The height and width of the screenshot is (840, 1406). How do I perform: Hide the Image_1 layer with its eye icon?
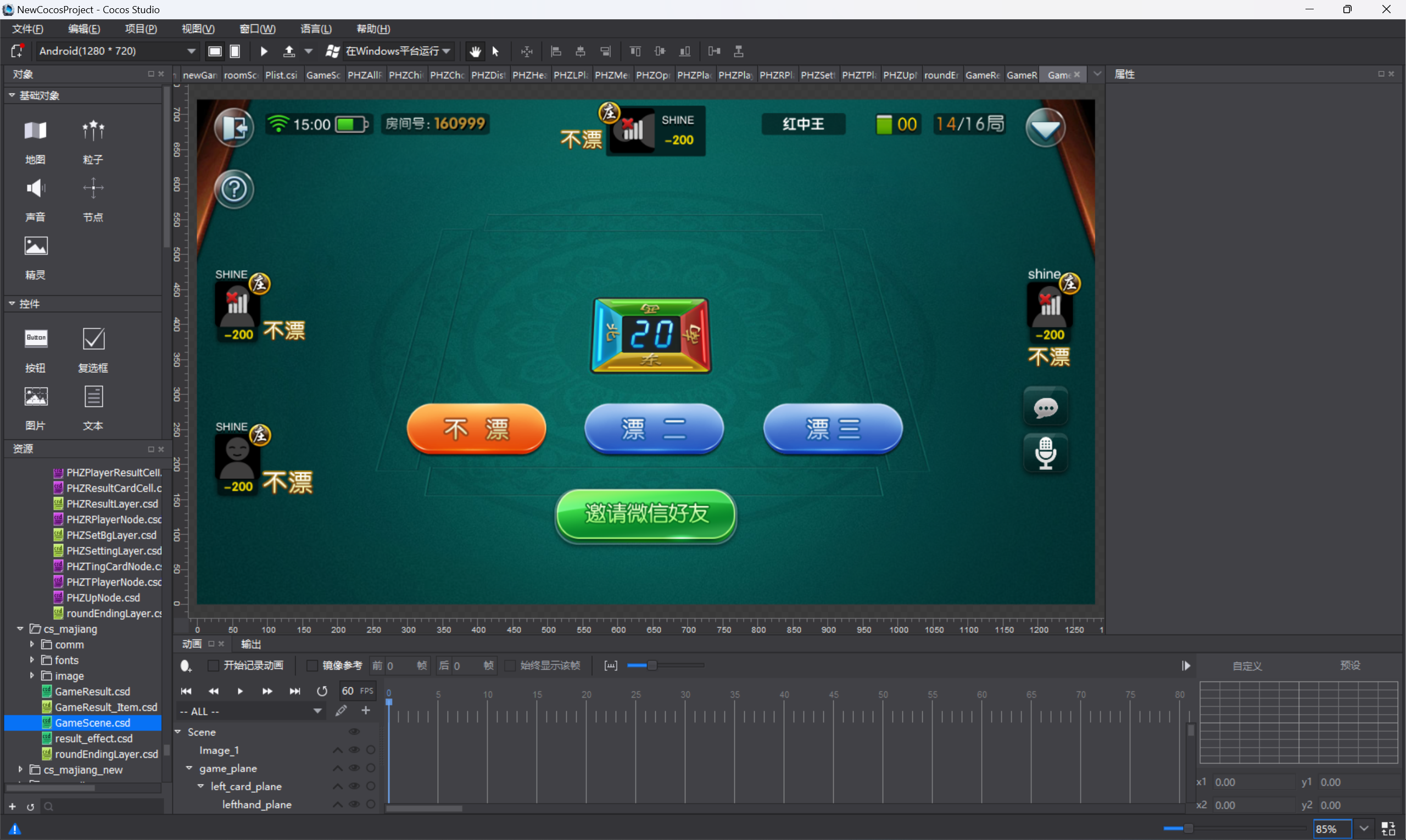point(354,750)
